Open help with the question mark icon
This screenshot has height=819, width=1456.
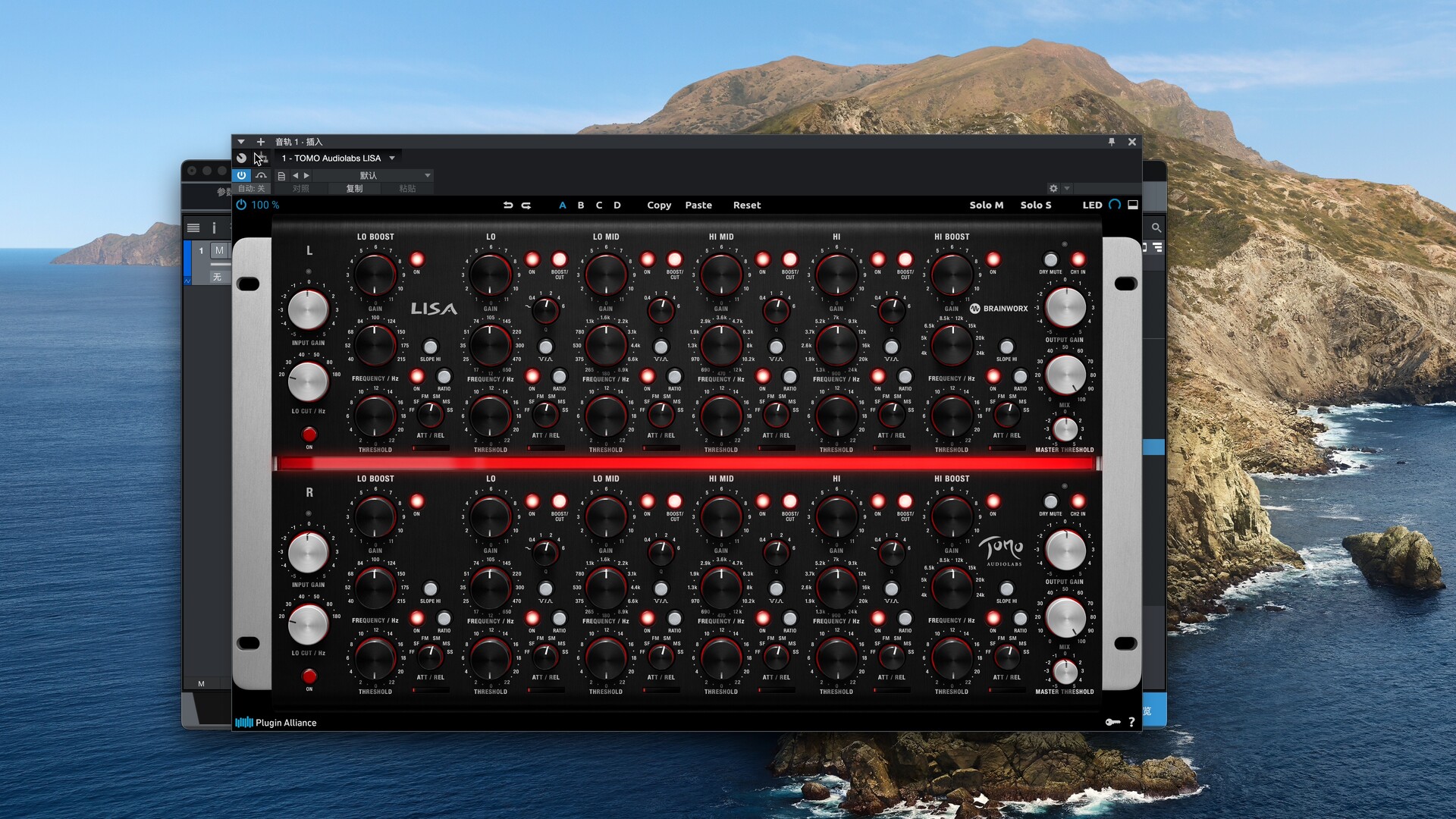(1131, 722)
